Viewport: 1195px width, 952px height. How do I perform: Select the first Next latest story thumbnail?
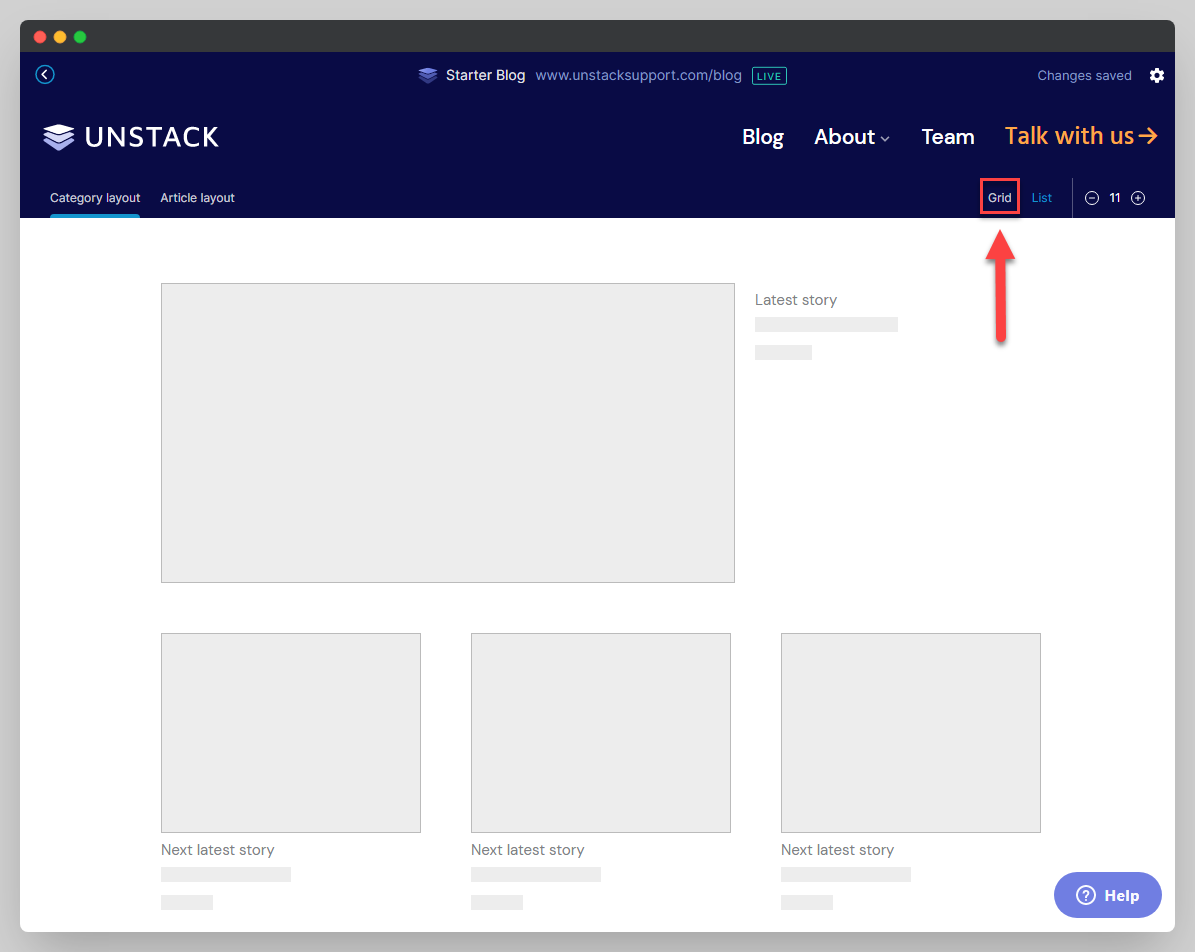point(290,732)
